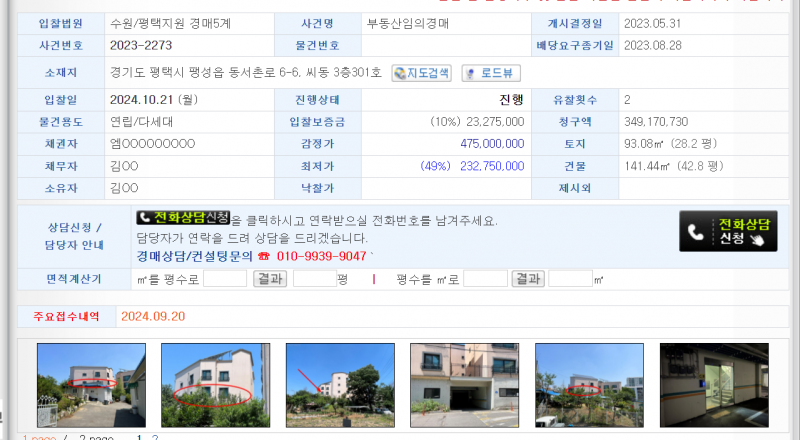Screen dimensions: 800x440
Task: Click the ㎡ input field for 평 conversion
Action: pos(224,279)
